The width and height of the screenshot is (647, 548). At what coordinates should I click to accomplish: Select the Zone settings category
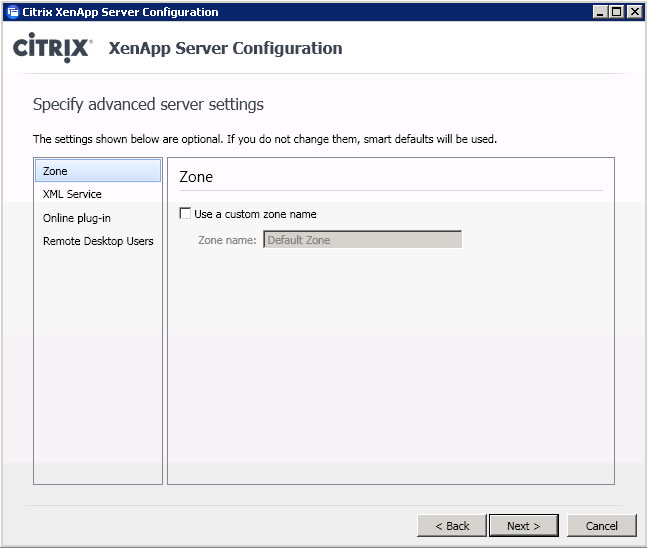tap(98, 170)
